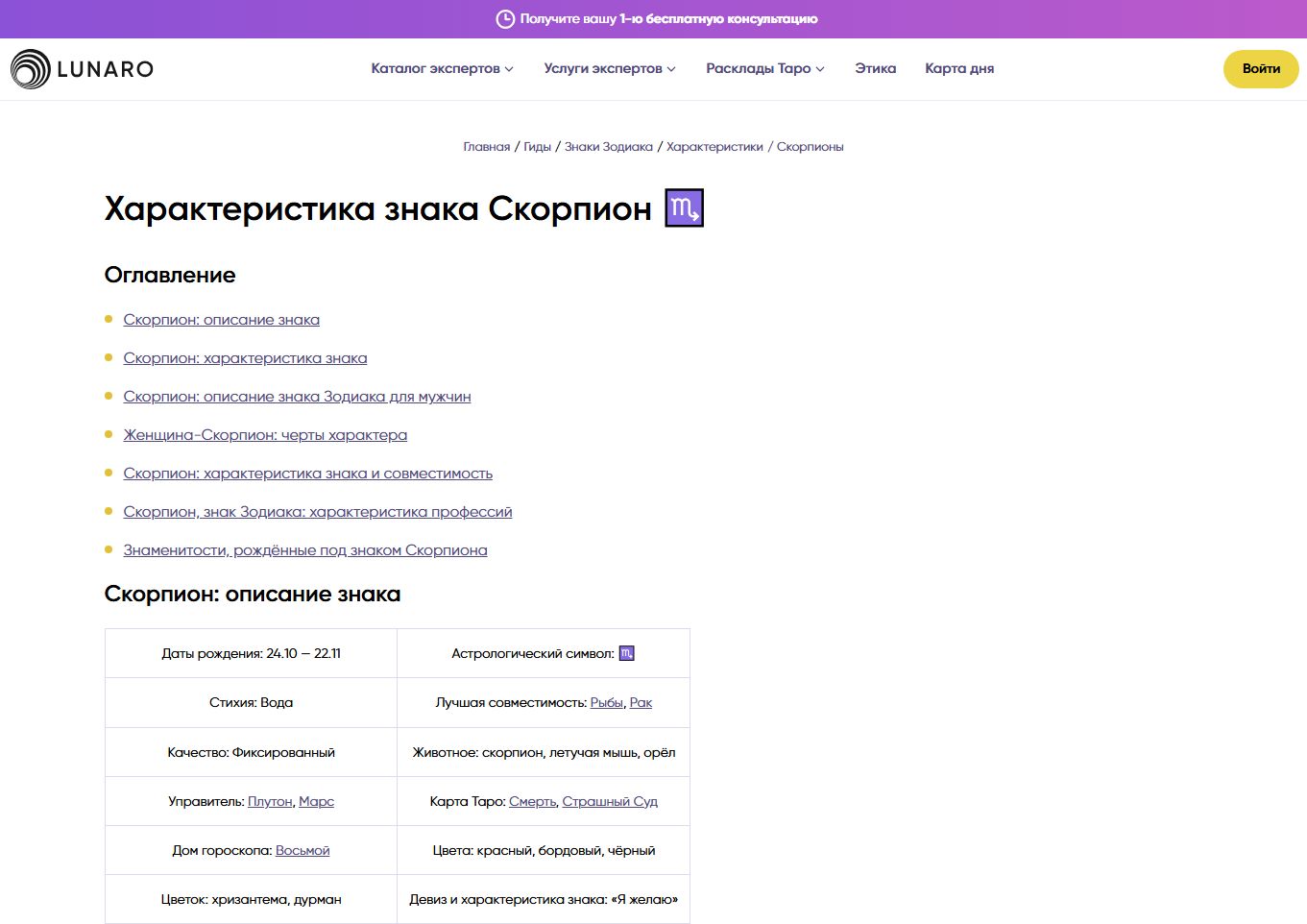
Task: Open the Плутон ruler link
Action: [x=270, y=802]
